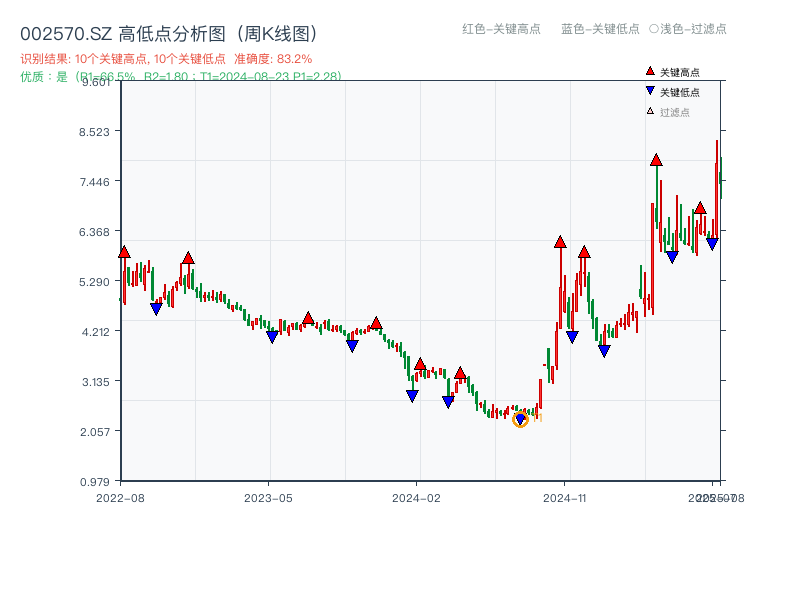Screen dimensions: 800x600
Task: Select the blue 关键低点 triangle icon in legend
Action: (650, 90)
